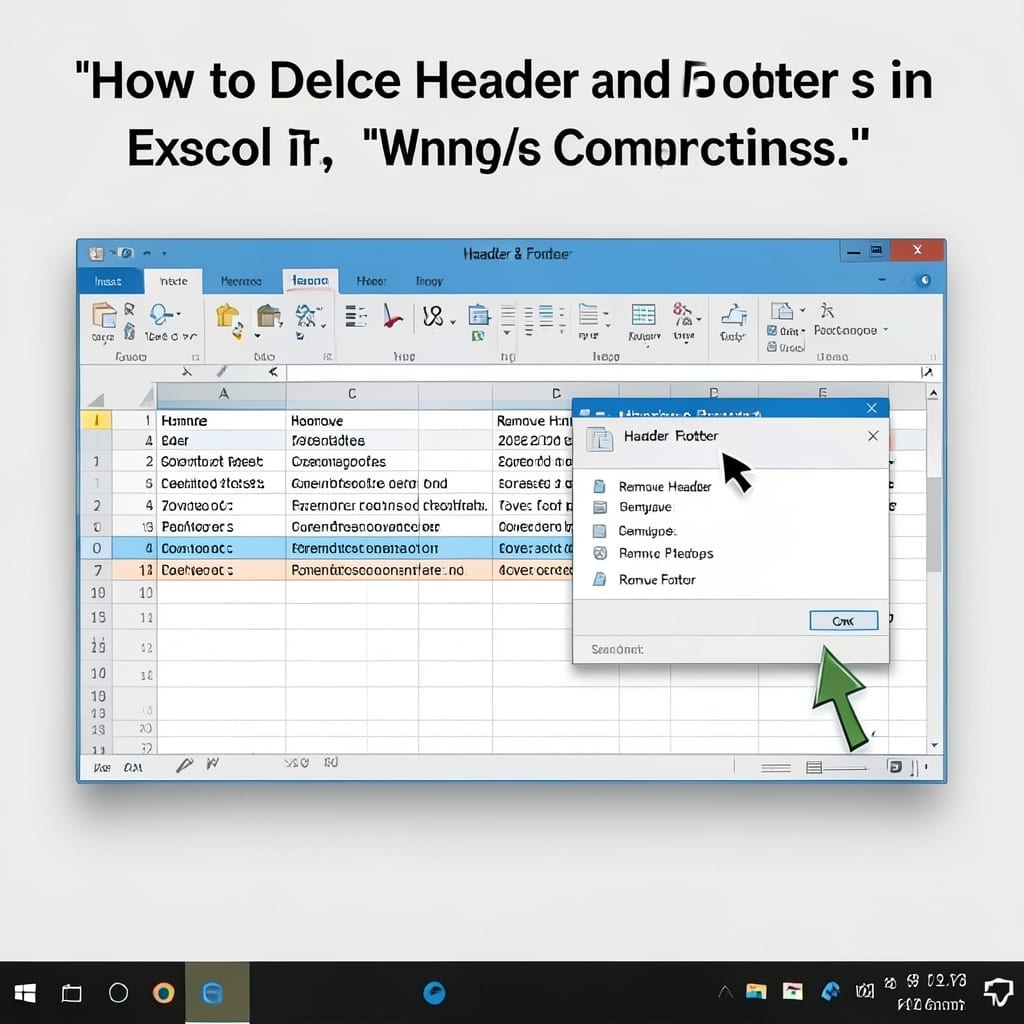The image size is (1024, 1024).
Task: Switch to the Hecmoo ribbon tab
Action: (x=241, y=281)
